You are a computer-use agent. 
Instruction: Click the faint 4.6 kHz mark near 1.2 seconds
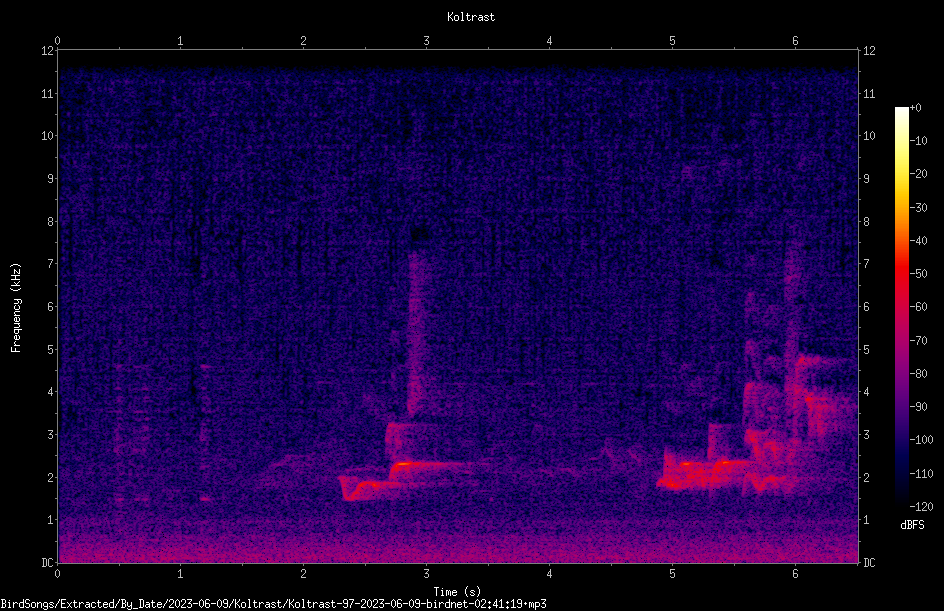click(206, 365)
